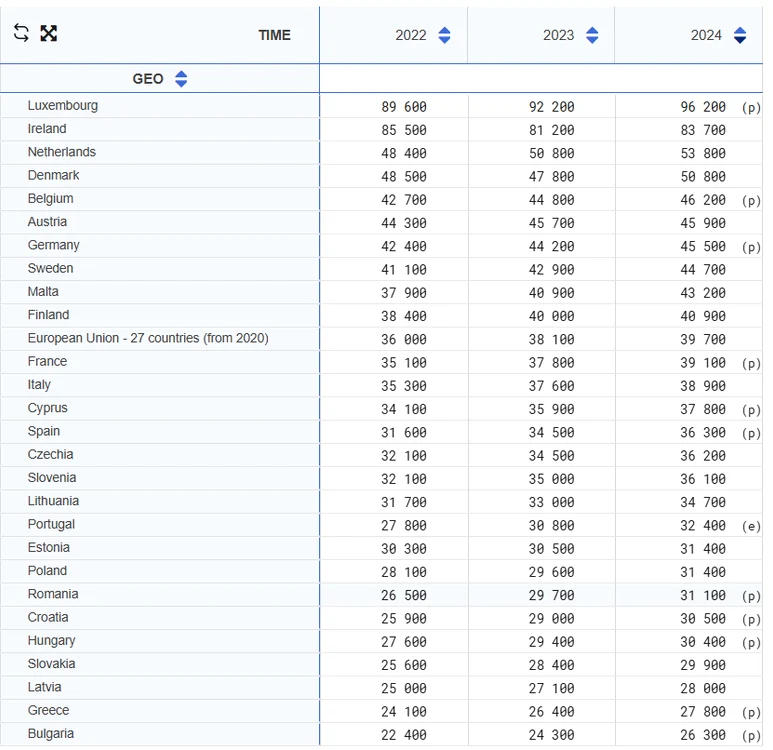Select the Latvia row label

coord(44,687)
